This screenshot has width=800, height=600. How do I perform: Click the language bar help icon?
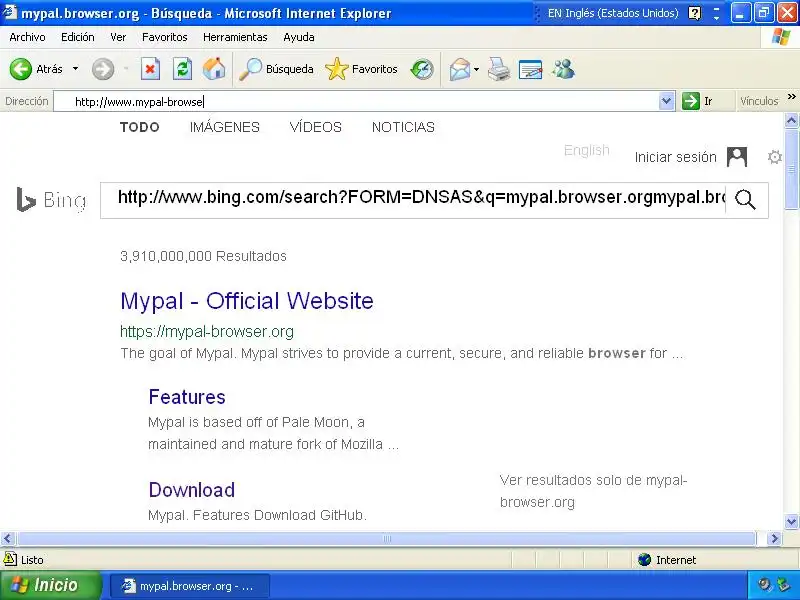tap(694, 13)
